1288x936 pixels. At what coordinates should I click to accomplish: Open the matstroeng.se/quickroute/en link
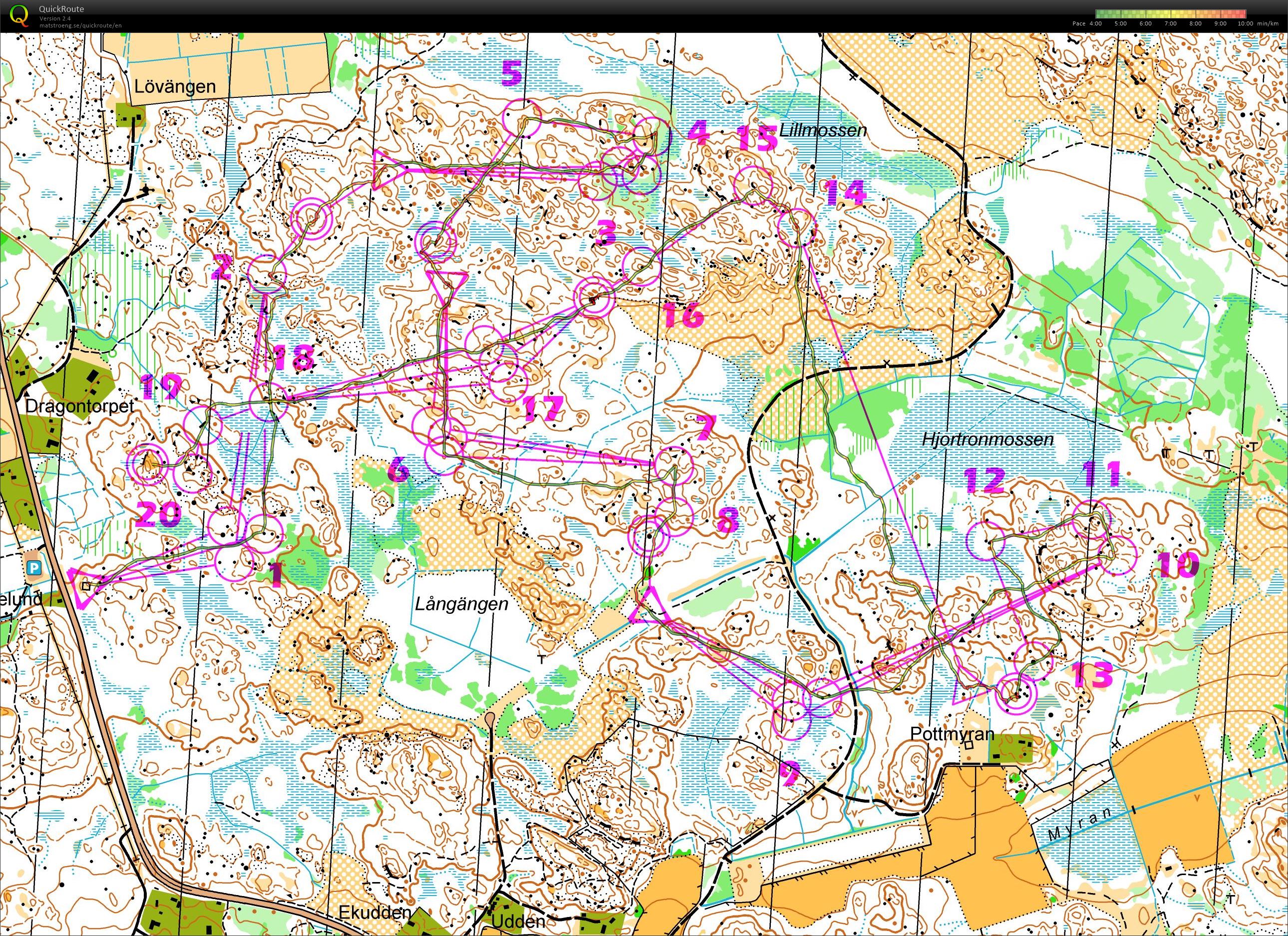(x=80, y=25)
